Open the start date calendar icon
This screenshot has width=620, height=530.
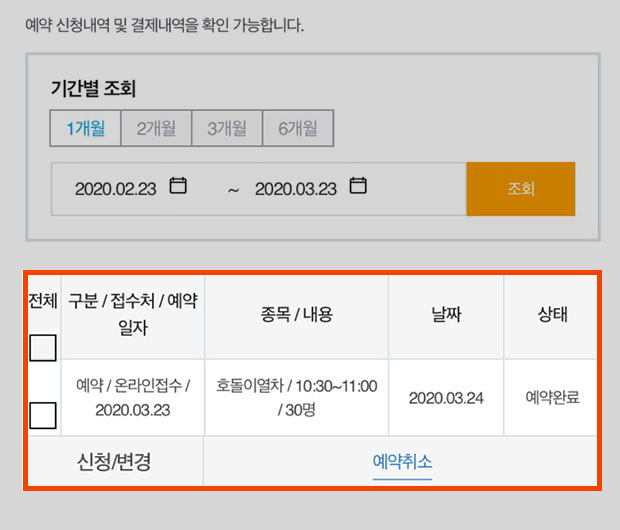(179, 186)
